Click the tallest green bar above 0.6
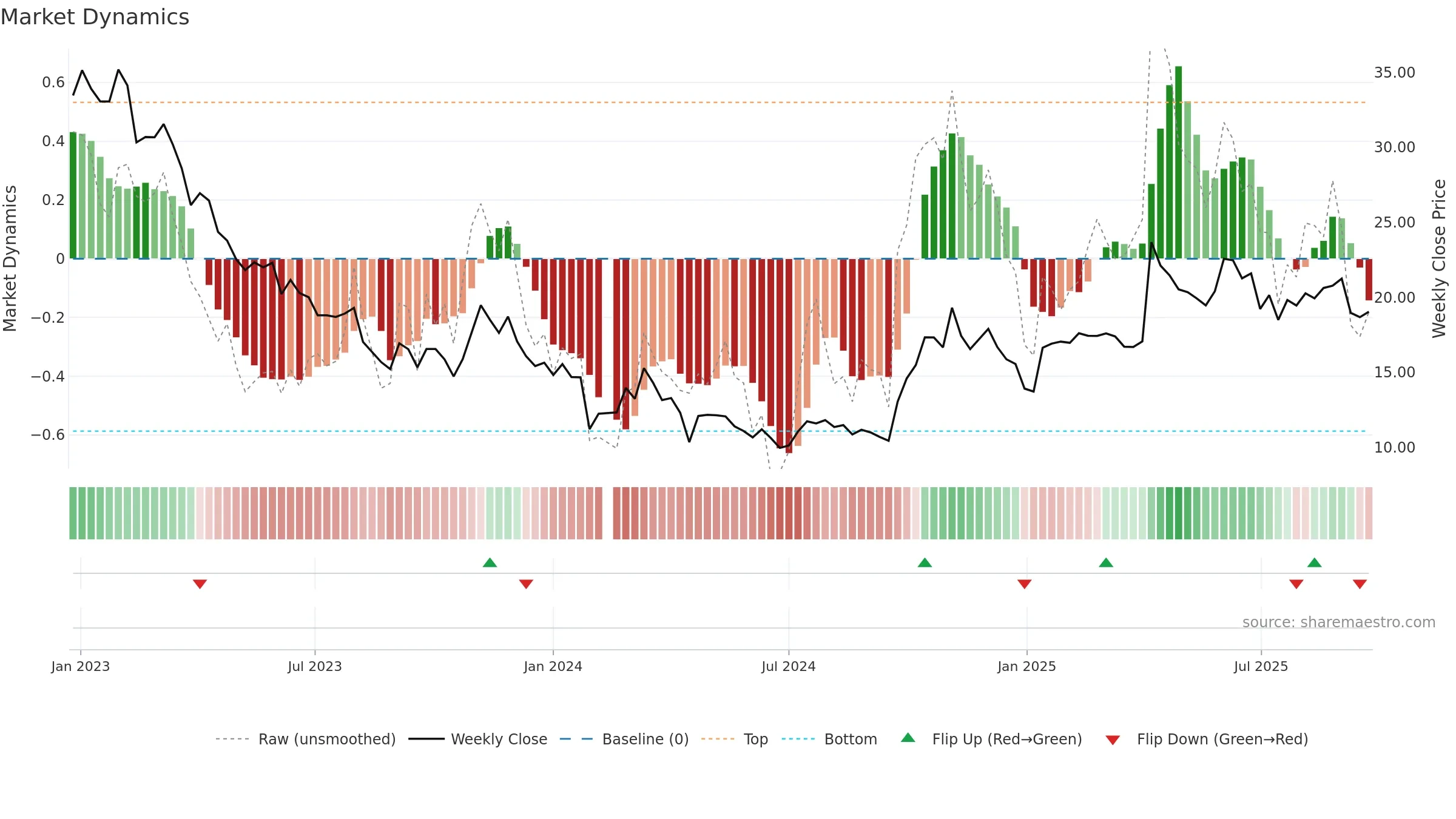Screen dimensions: 1456x819 (x=1178, y=163)
